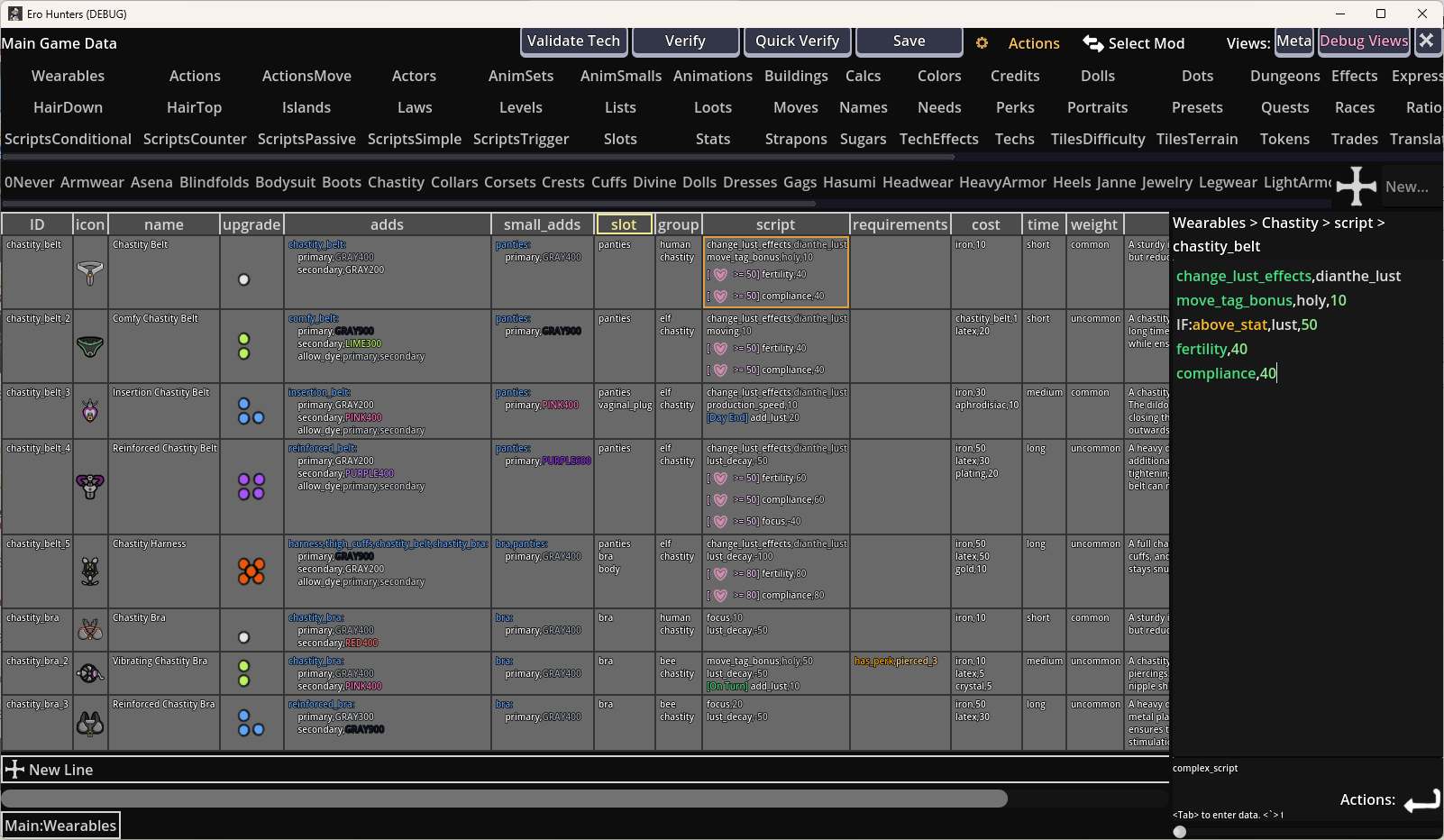The image size is (1444, 840).
Task: Click the upgrade dot for chastity_belt
Action: click(x=243, y=279)
